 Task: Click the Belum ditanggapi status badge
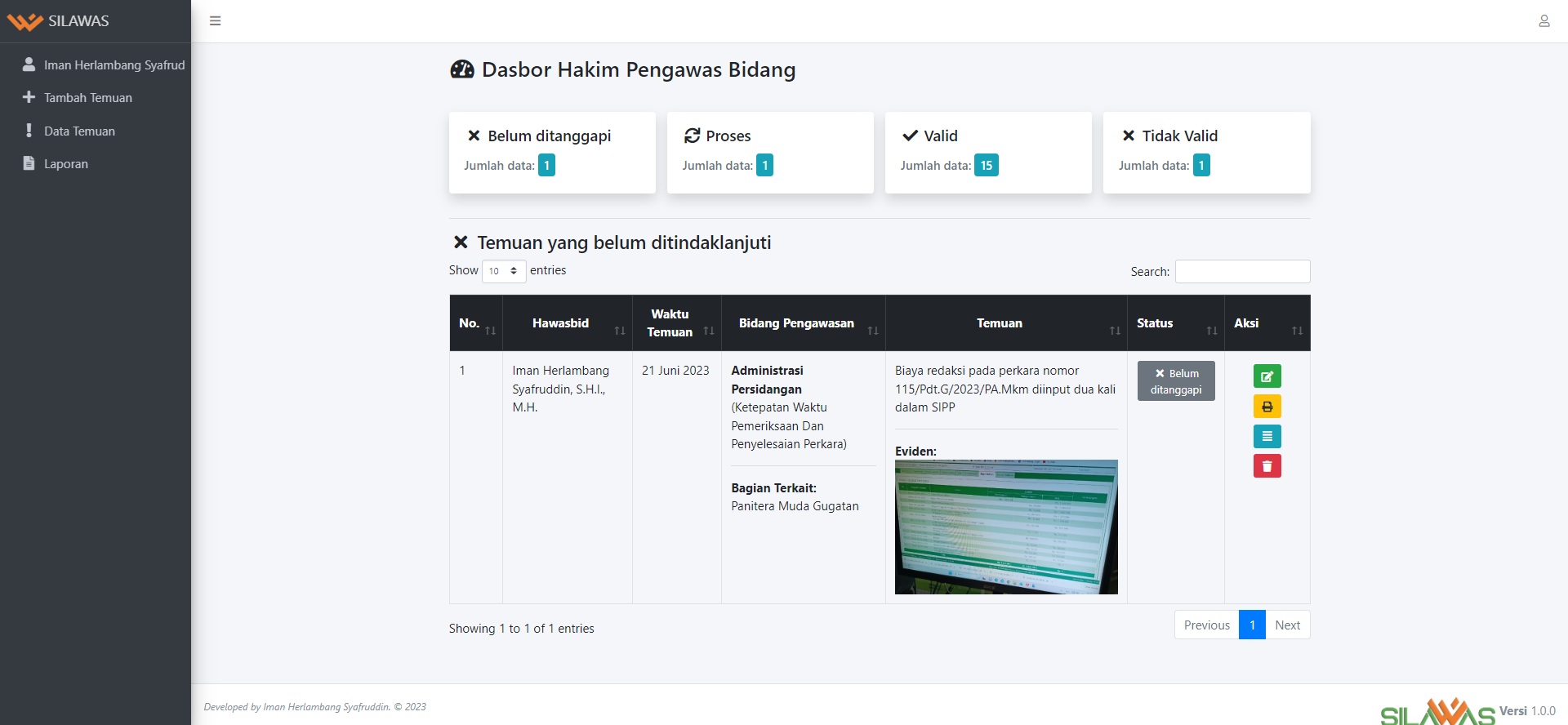(1175, 381)
